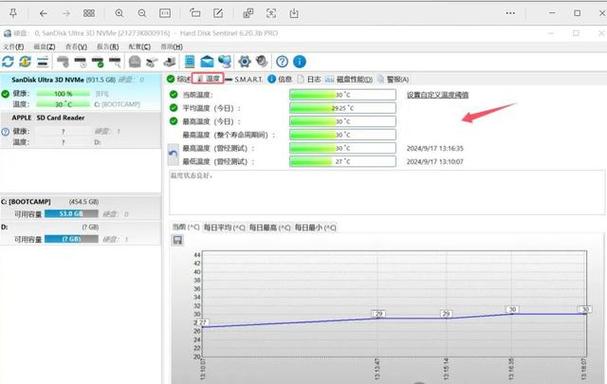The height and width of the screenshot is (384, 607).
Task: Click the edit image pencil icon
Action: tap(218, 13)
